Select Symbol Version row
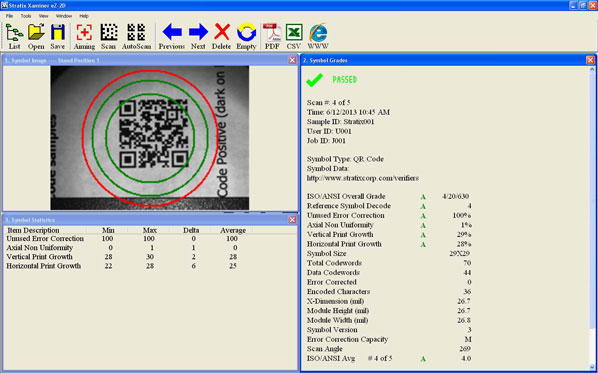This screenshot has height=373, width=598. [389, 330]
